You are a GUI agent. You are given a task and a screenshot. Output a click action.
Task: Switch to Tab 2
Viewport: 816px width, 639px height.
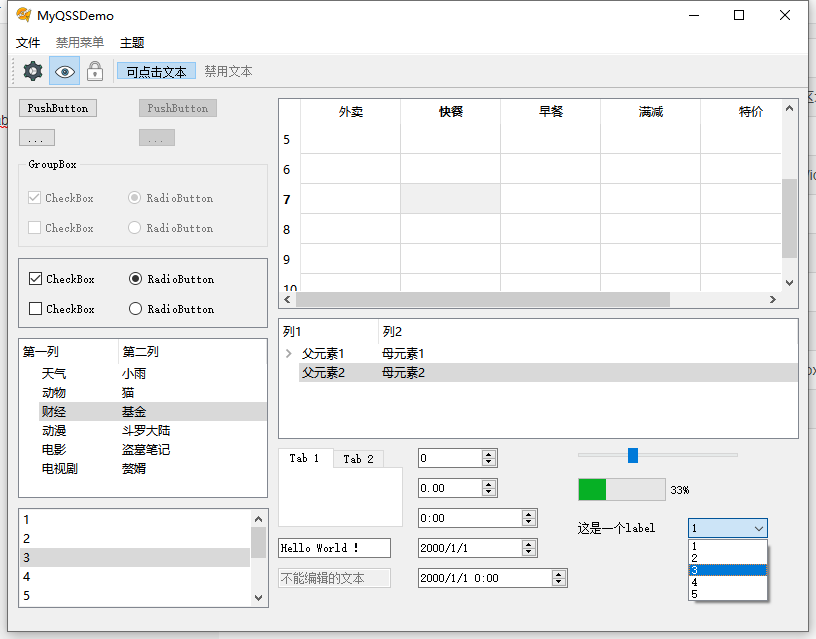click(358, 458)
